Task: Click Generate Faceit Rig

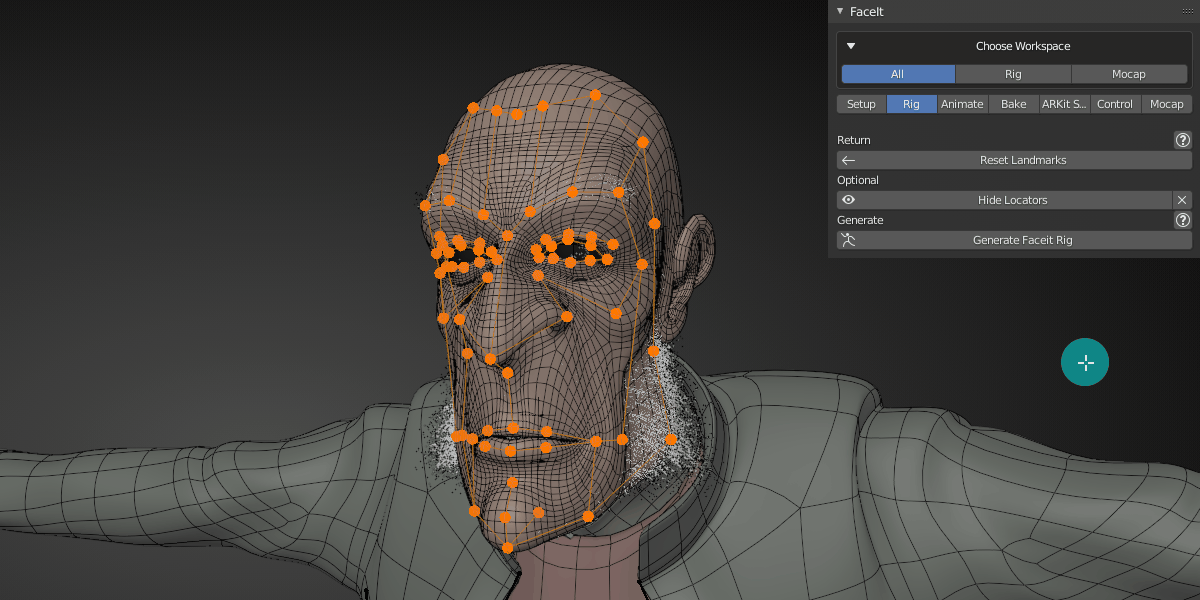Action: 1020,240
